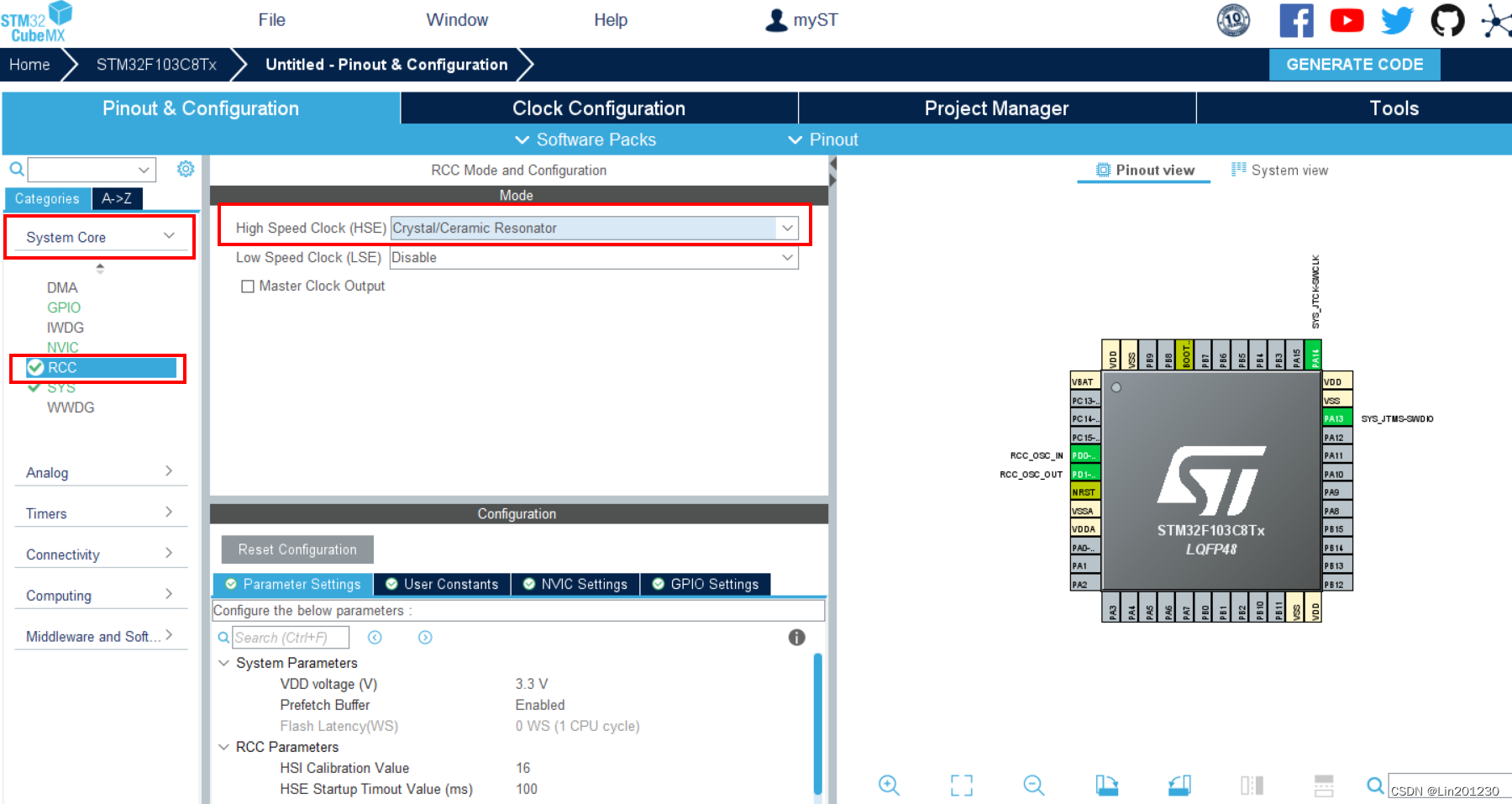The image size is (1512, 804).
Task: Select the NRST pin on chip
Action: pos(1084,492)
